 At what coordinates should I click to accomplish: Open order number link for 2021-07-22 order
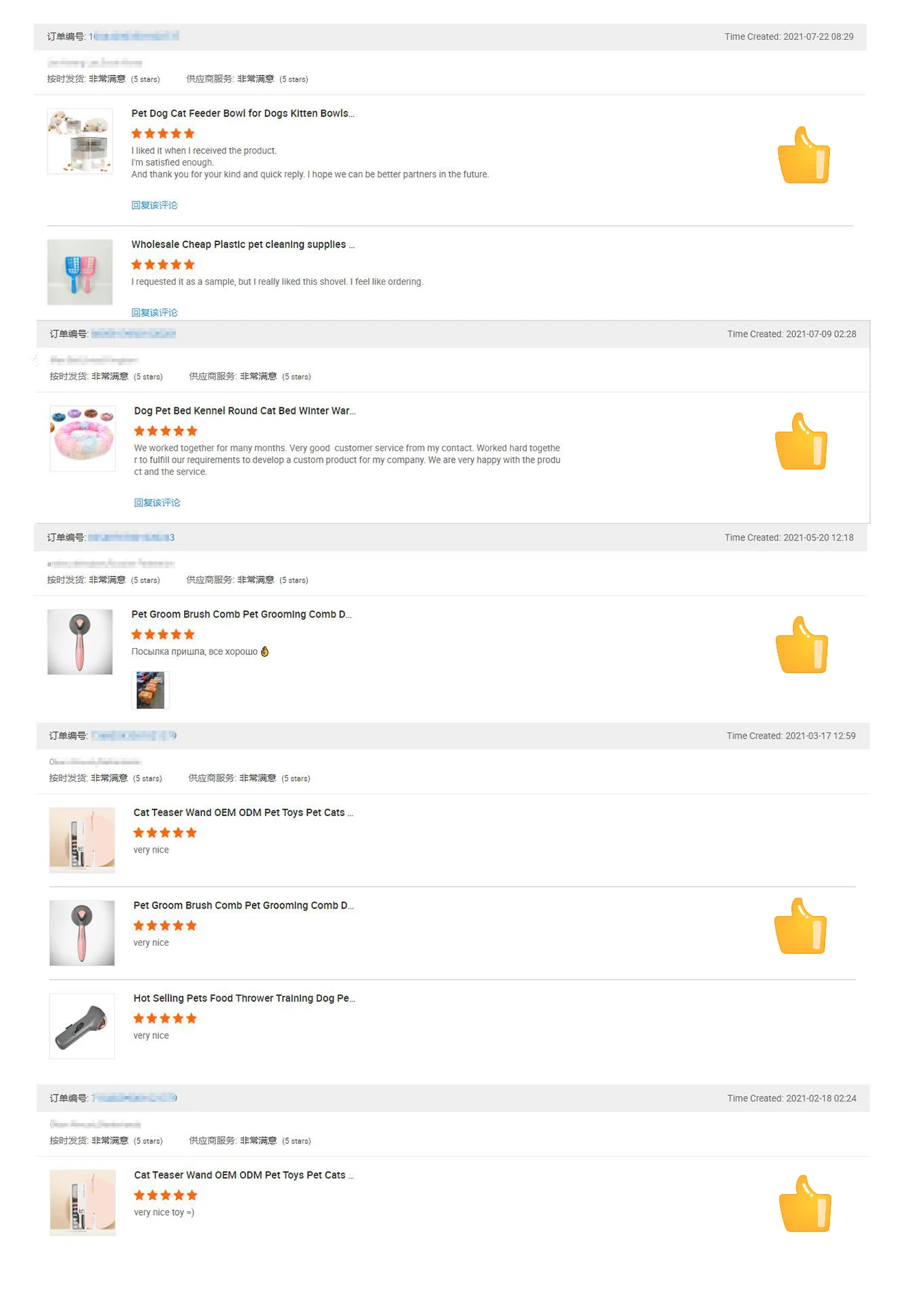coord(134,37)
